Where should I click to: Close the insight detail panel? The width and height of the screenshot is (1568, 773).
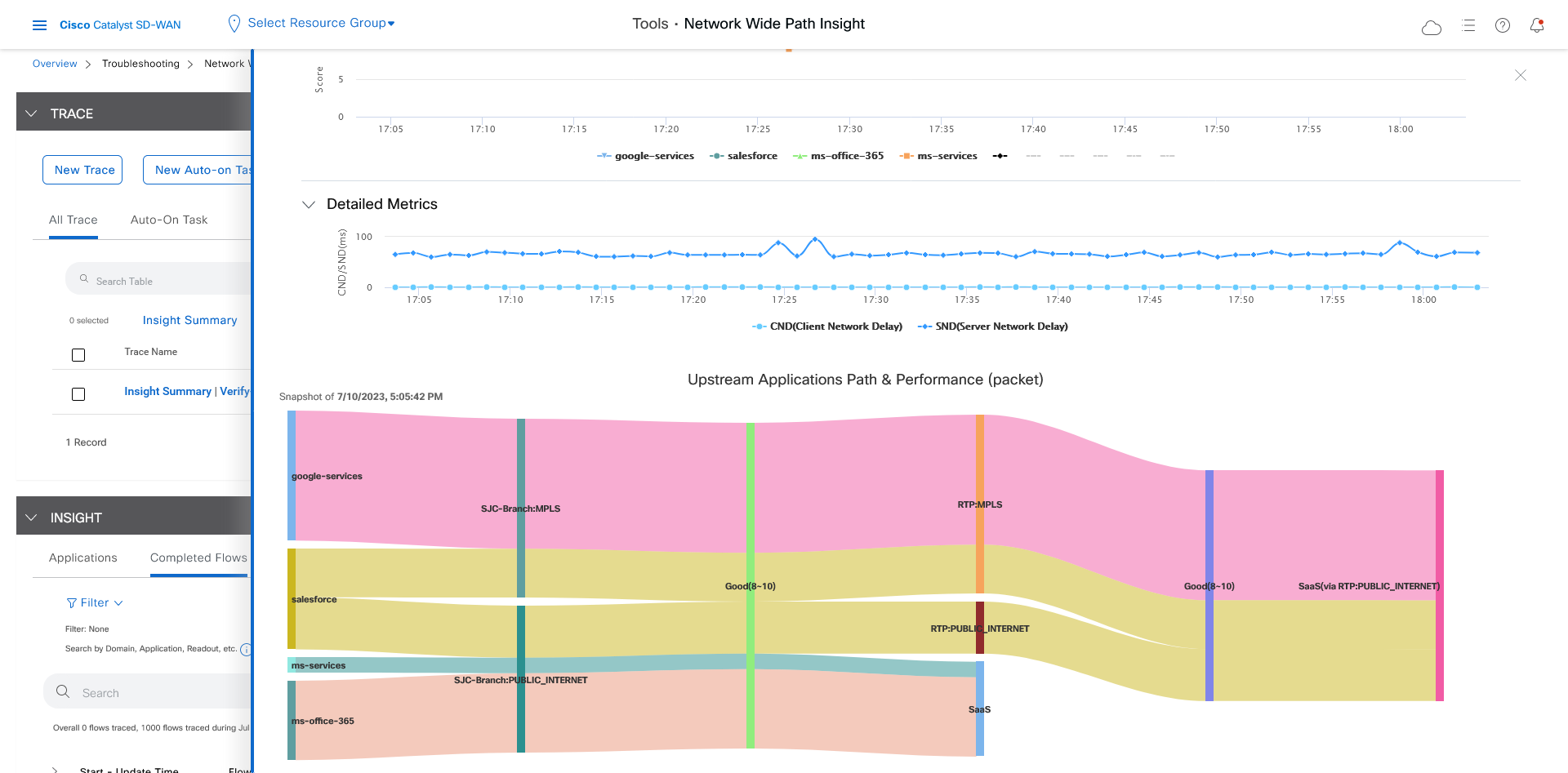pyautogui.click(x=1520, y=75)
